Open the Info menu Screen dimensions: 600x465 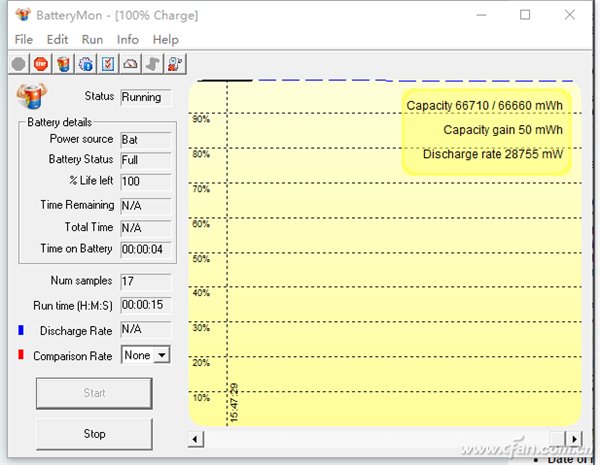(127, 39)
